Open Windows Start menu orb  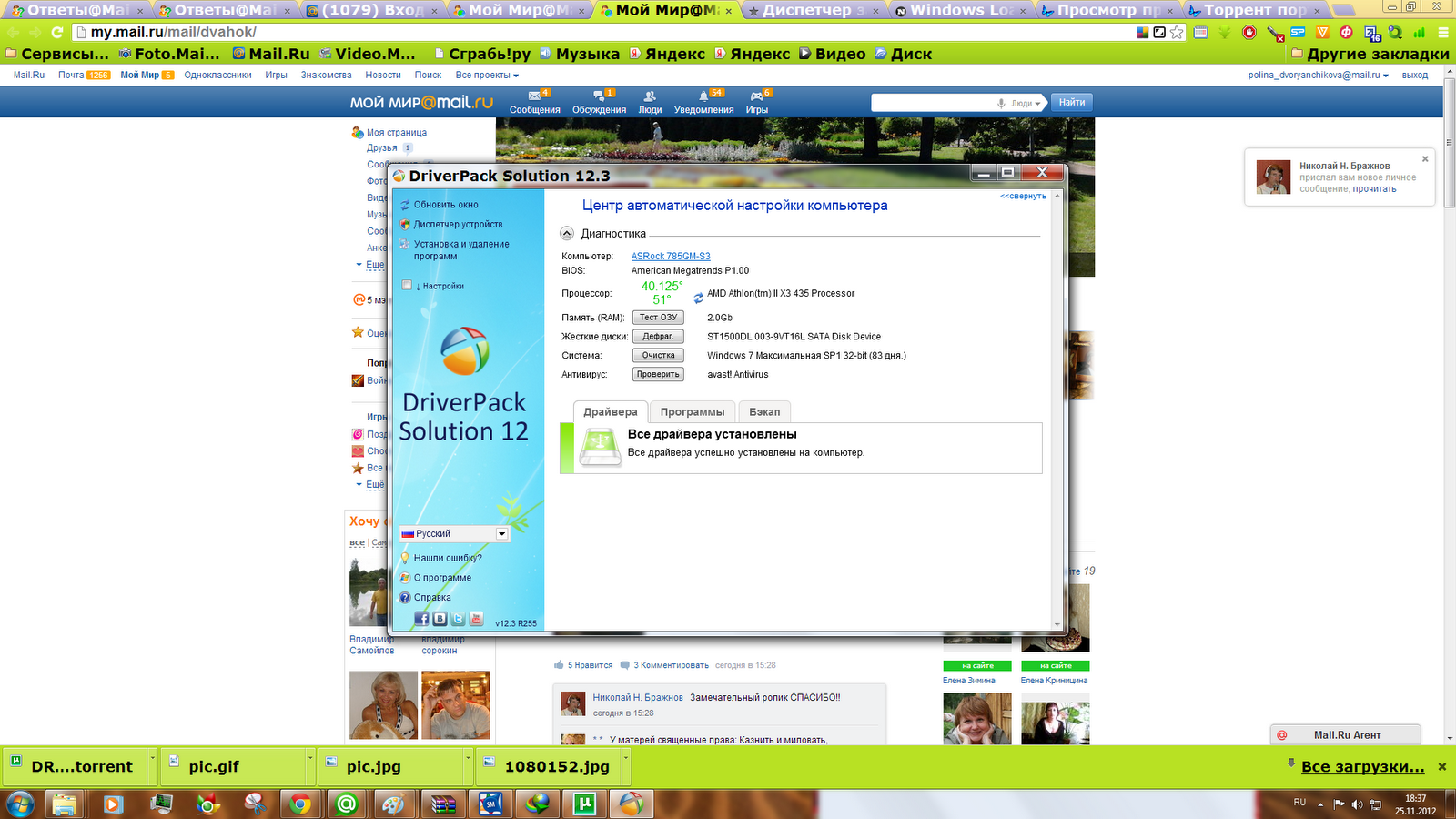tap(20, 804)
